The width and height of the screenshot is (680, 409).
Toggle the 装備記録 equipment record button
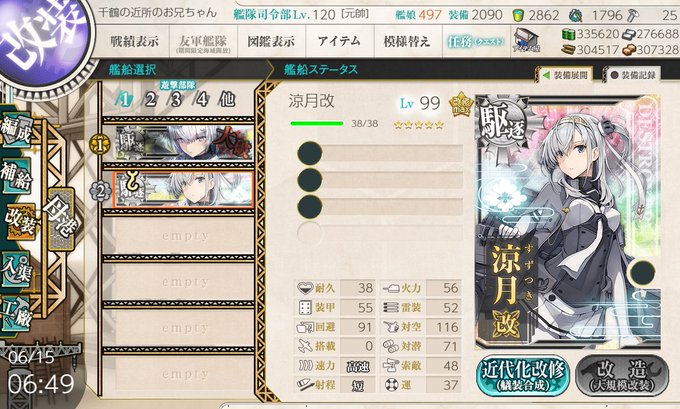633,75
